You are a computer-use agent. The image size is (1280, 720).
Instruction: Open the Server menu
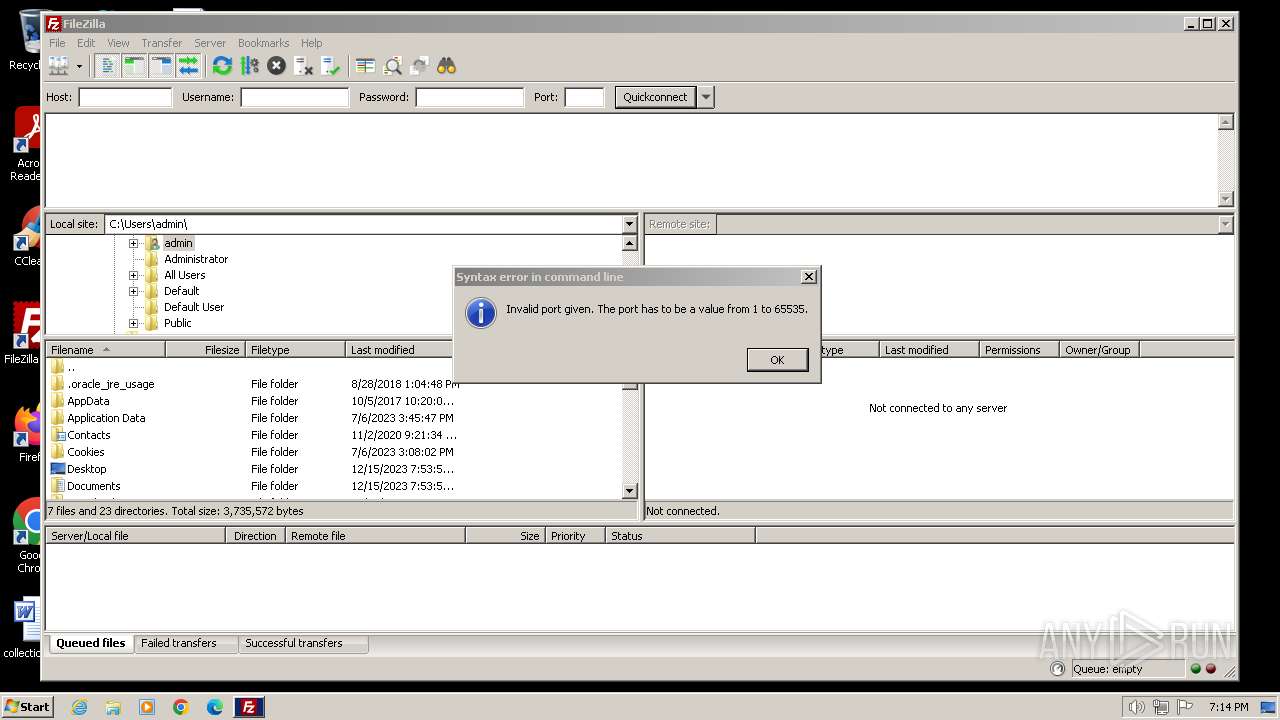pos(210,43)
